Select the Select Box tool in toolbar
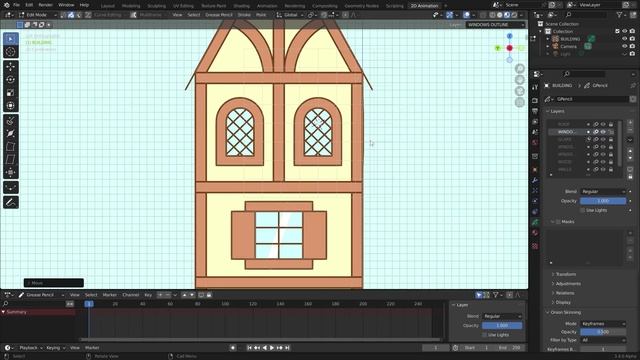 point(11,39)
